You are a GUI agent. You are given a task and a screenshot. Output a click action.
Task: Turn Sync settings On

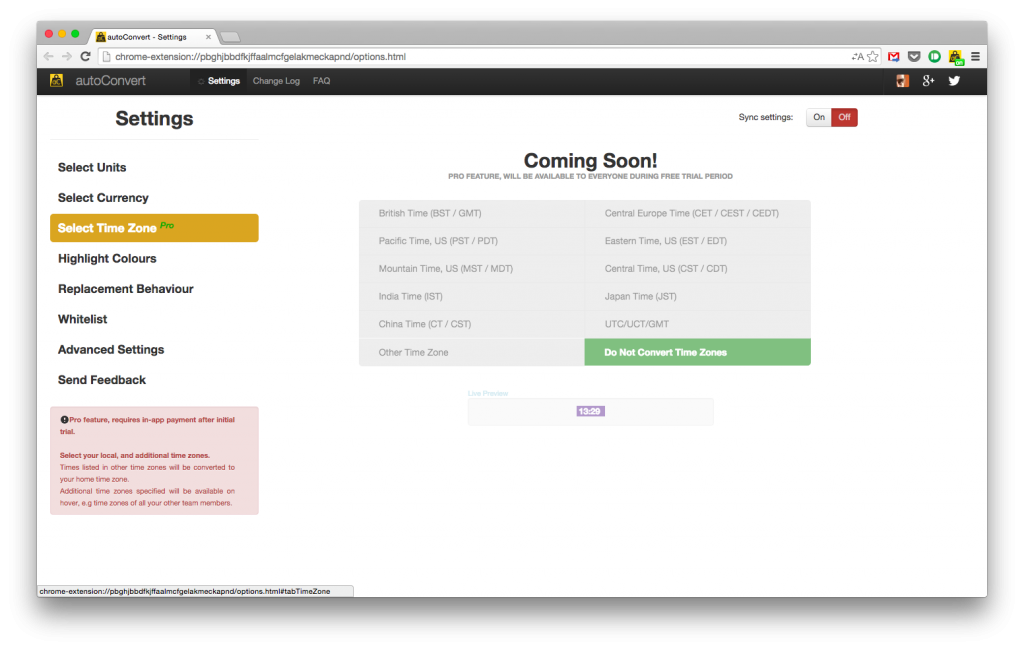click(818, 117)
